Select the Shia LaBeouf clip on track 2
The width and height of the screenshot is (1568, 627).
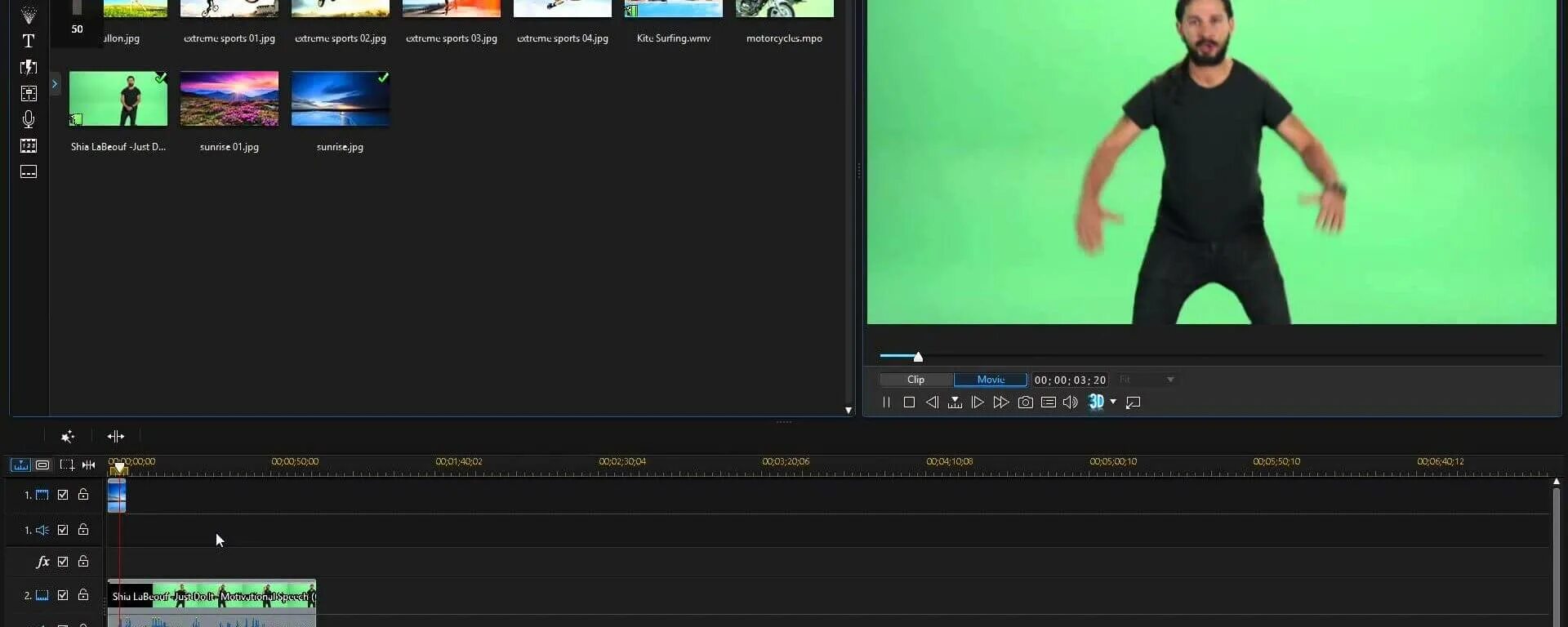212,596
